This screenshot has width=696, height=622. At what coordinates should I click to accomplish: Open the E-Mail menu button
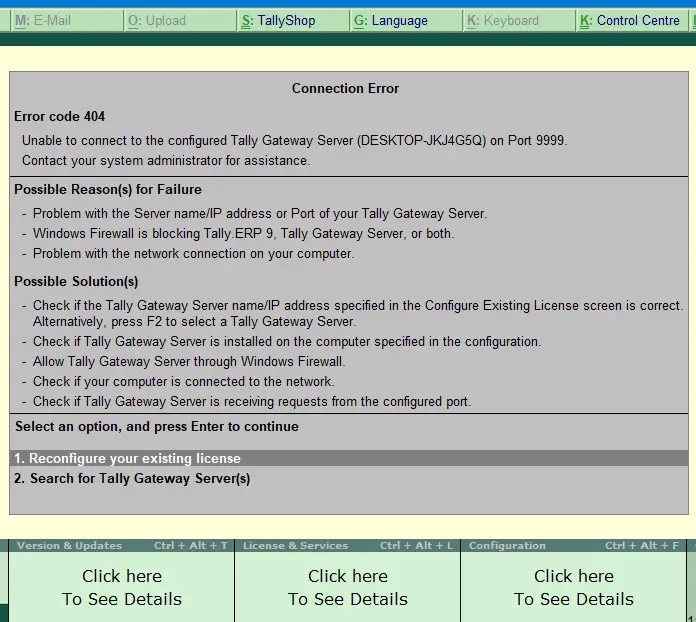coord(67,20)
